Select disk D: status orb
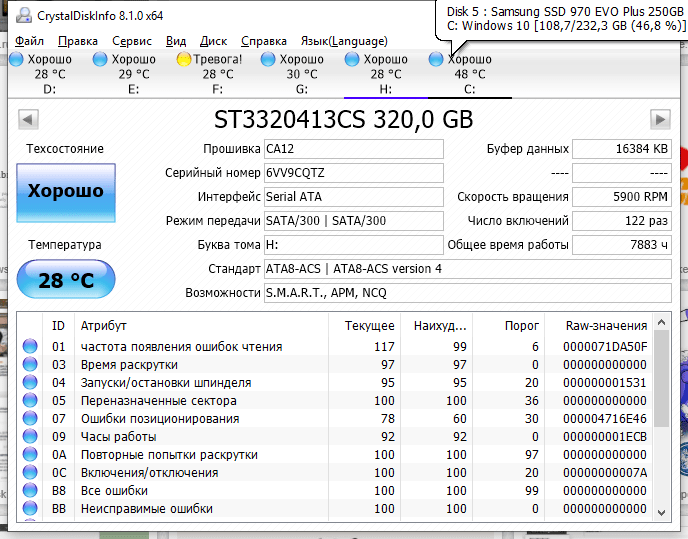This screenshot has height=539, width=688. pos(16,59)
